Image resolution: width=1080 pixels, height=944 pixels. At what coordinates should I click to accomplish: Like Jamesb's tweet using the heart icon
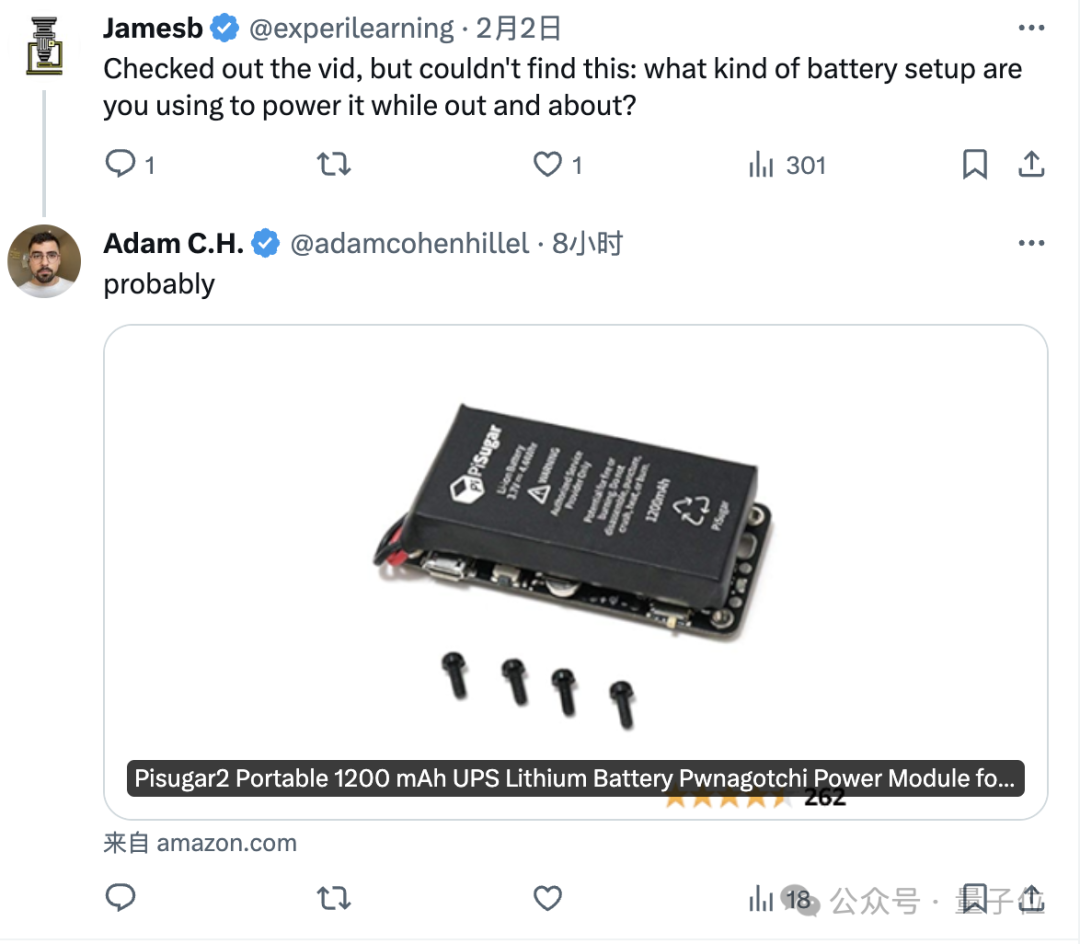[x=547, y=164]
